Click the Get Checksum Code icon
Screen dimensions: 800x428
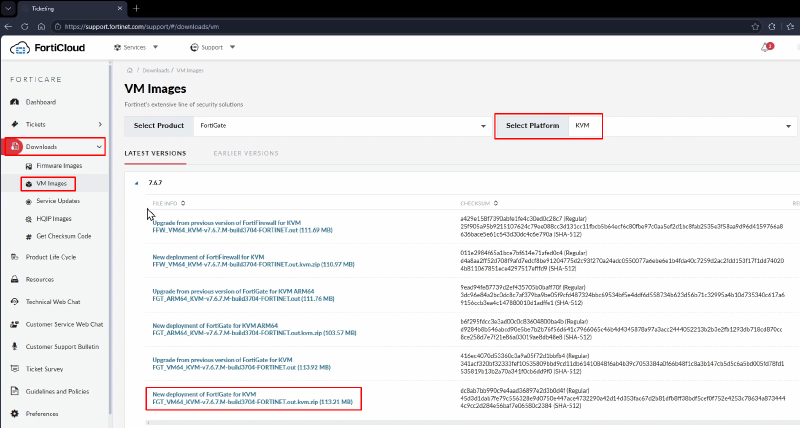29,237
